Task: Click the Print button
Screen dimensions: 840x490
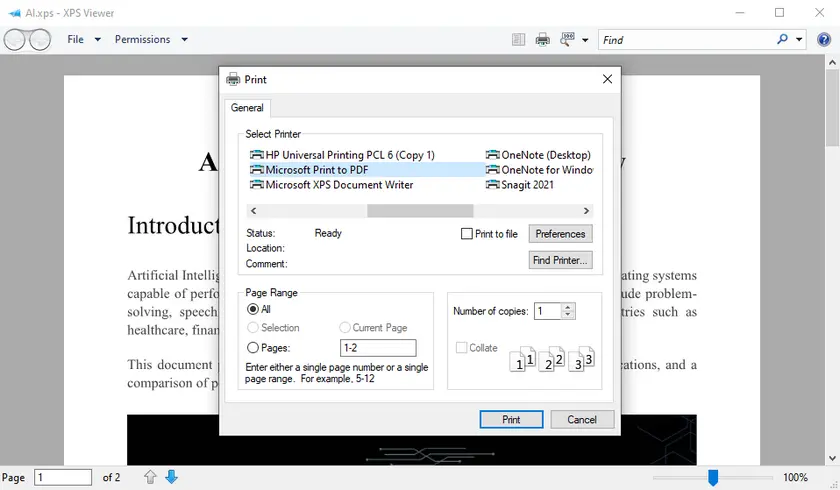Action: 511,419
